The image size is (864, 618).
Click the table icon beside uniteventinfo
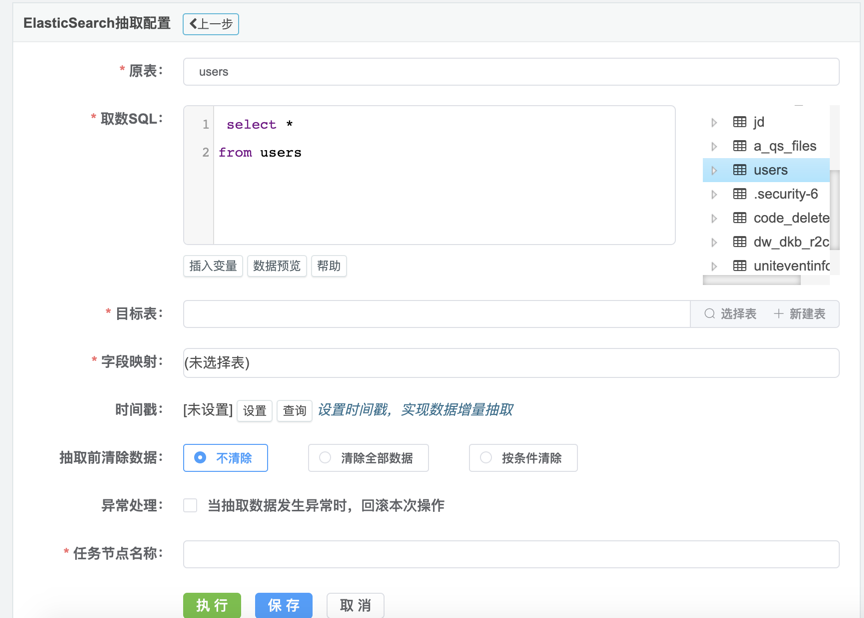click(740, 266)
